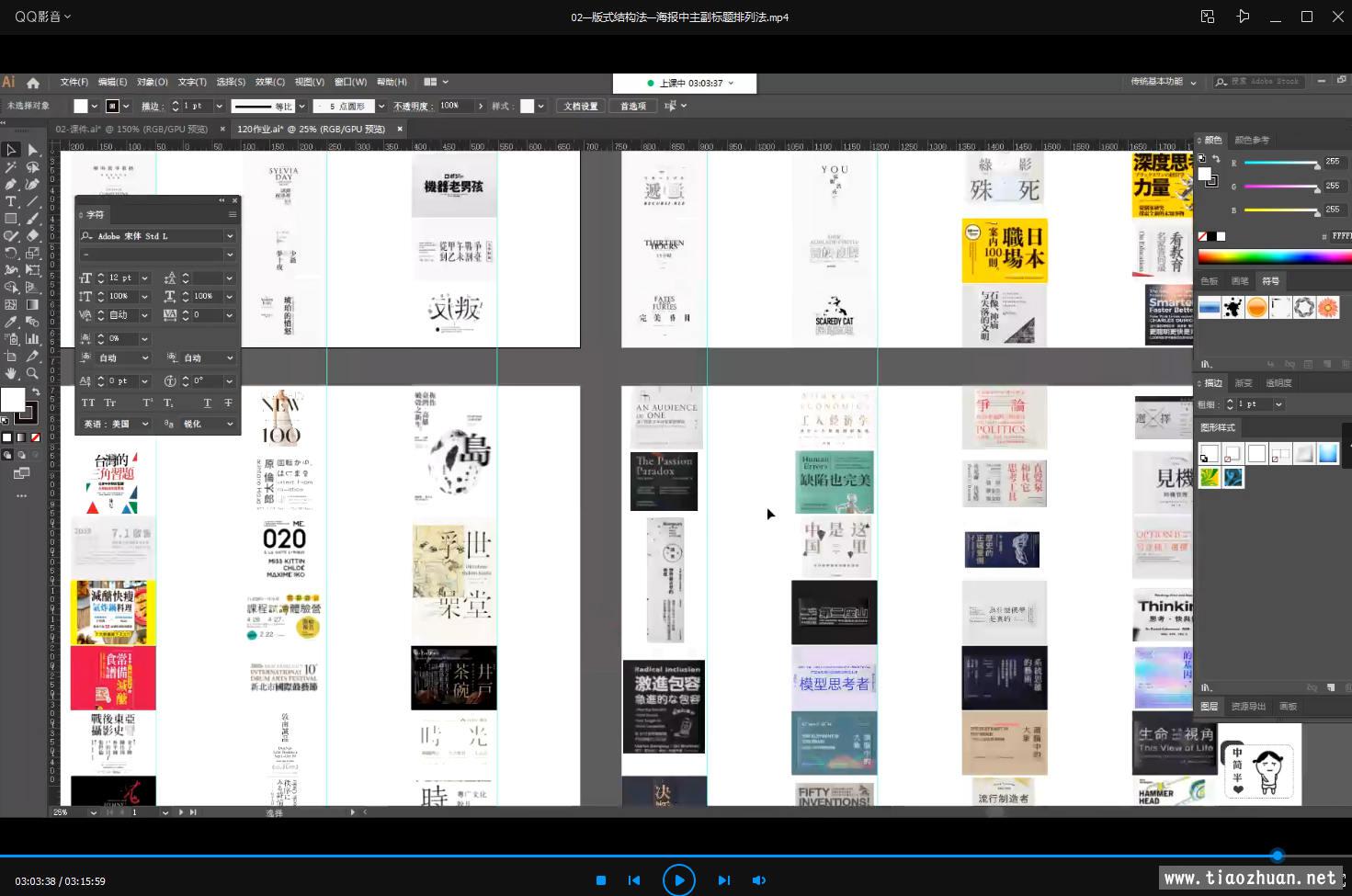Select the Gradient tool
This screenshot has width=1352, height=896.
32,304
